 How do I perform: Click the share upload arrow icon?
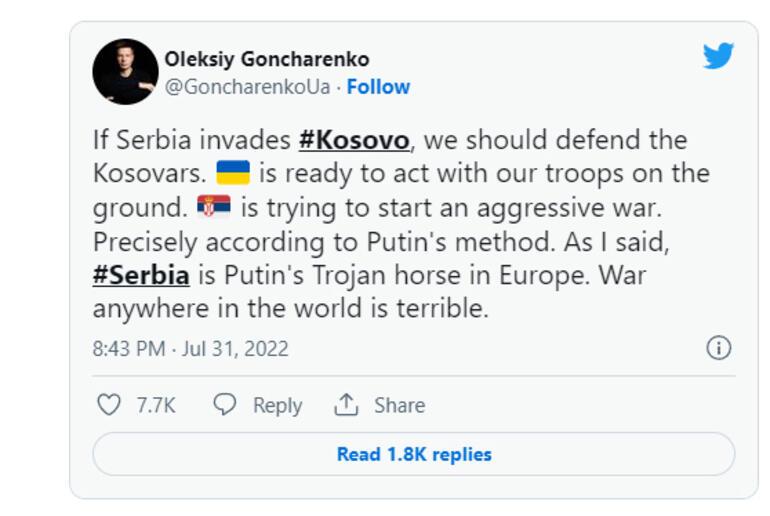(346, 405)
